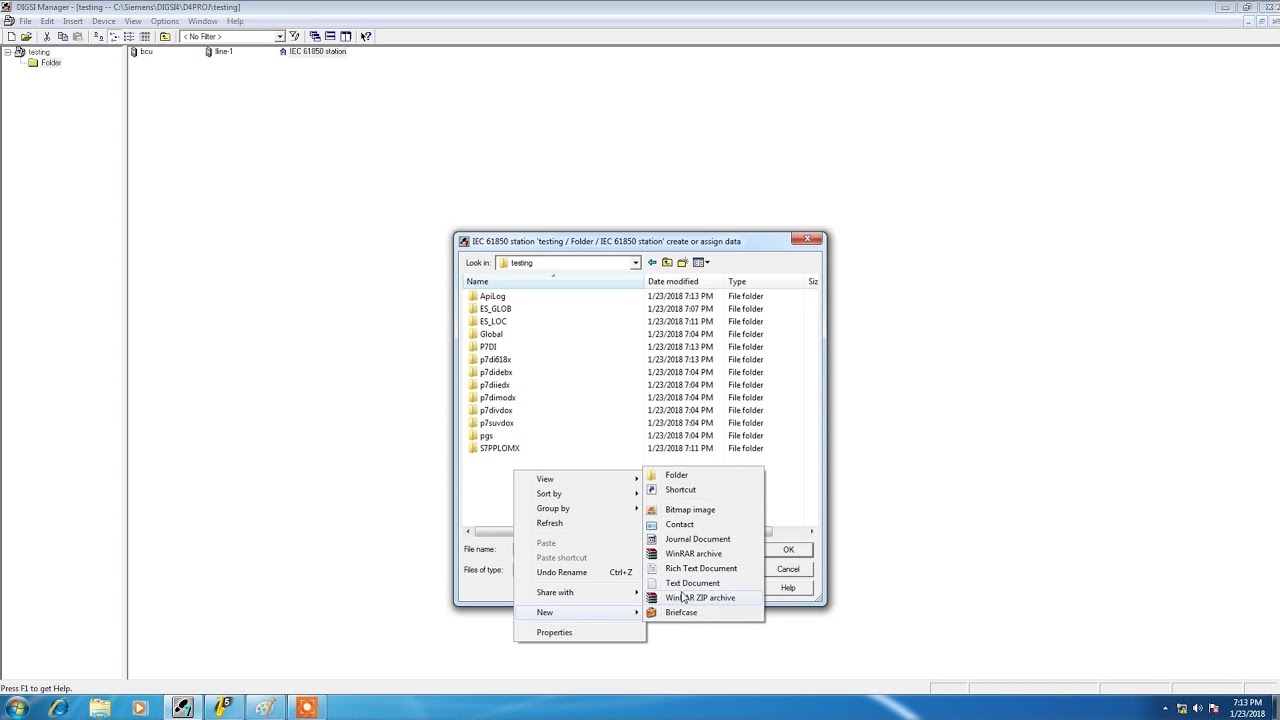Click the Cut scissors toolbar icon
This screenshot has height=720, width=1280.
[x=47, y=37]
